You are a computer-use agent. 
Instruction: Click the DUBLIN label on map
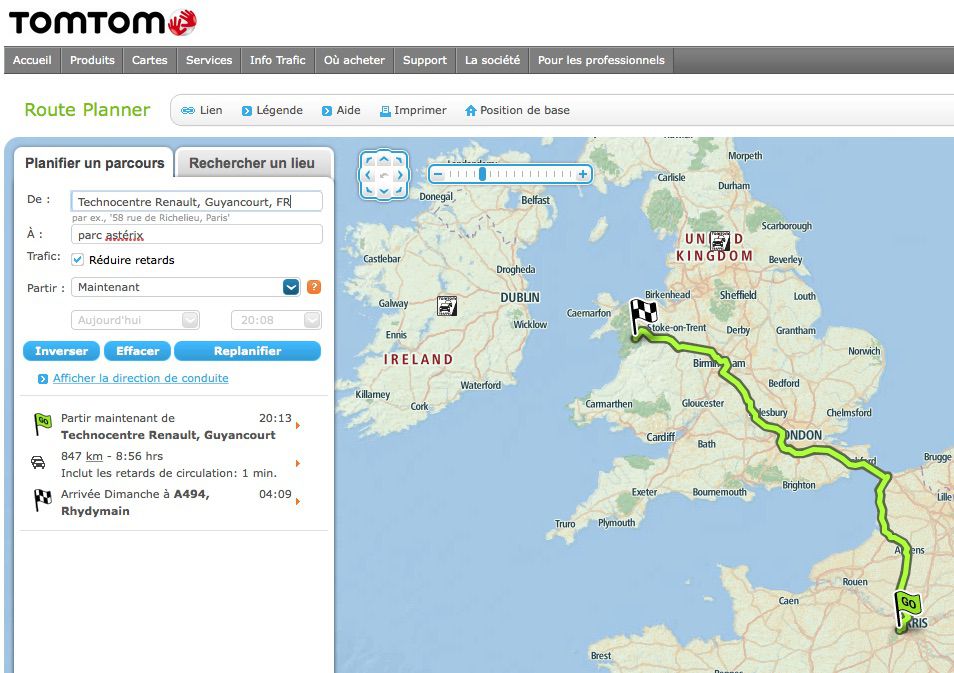(x=520, y=298)
